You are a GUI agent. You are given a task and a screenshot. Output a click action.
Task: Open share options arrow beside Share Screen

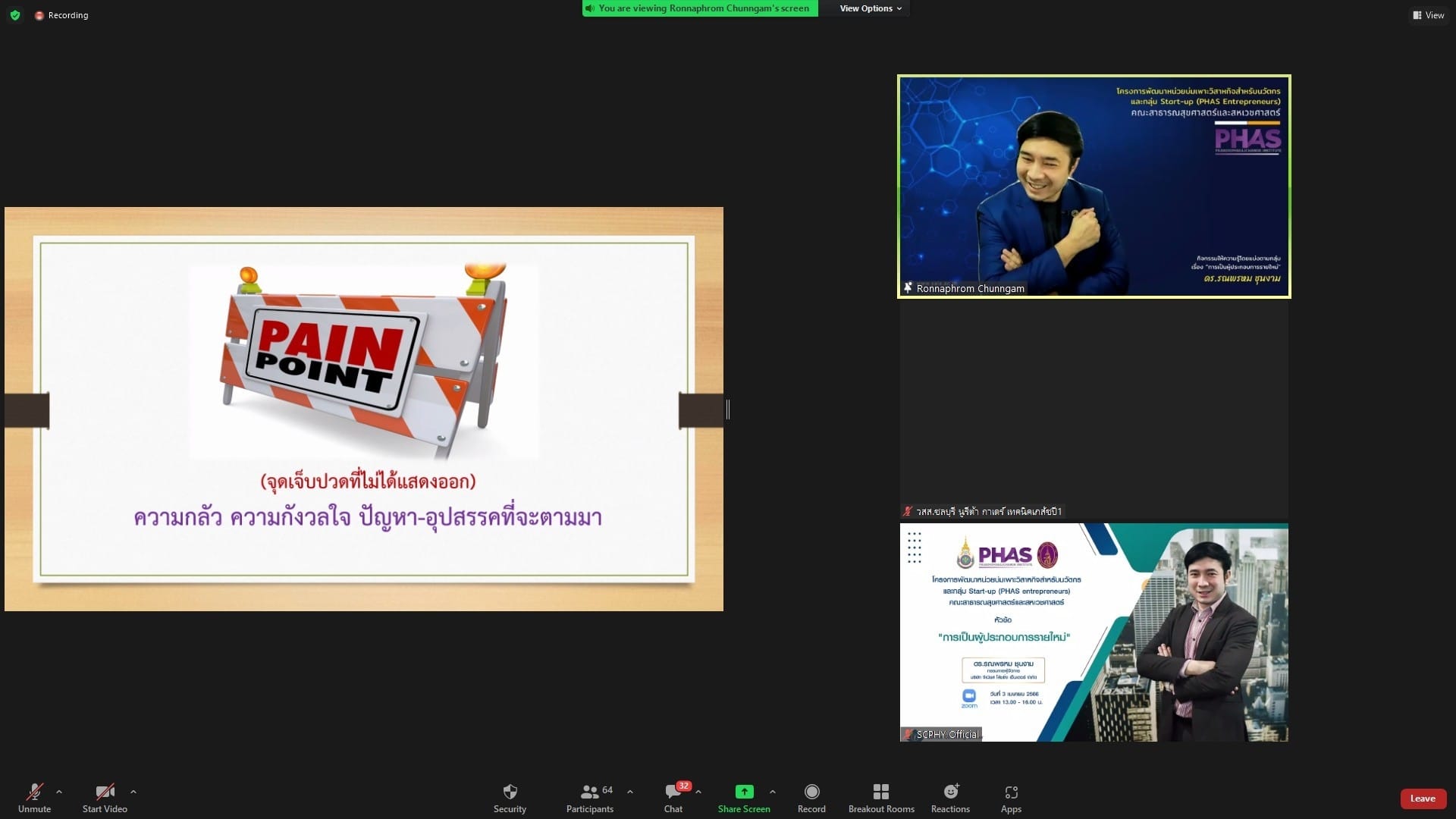coord(773,792)
